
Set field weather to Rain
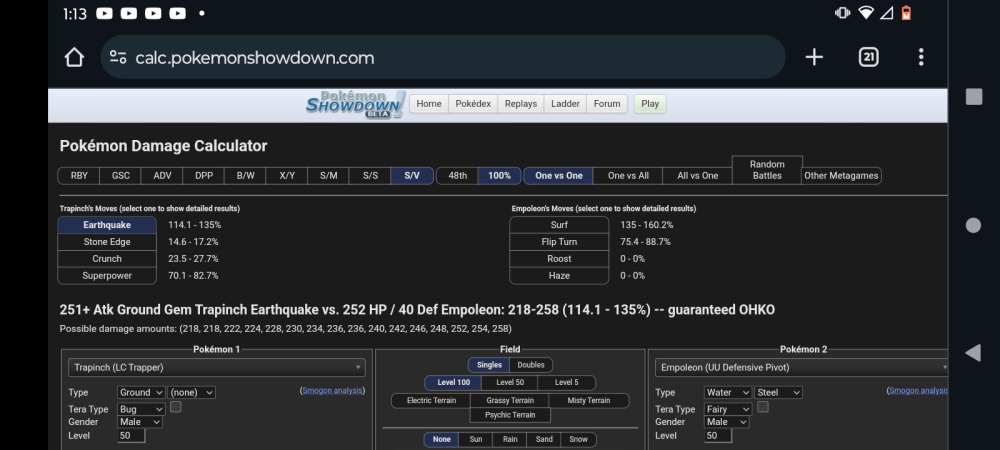coord(510,440)
